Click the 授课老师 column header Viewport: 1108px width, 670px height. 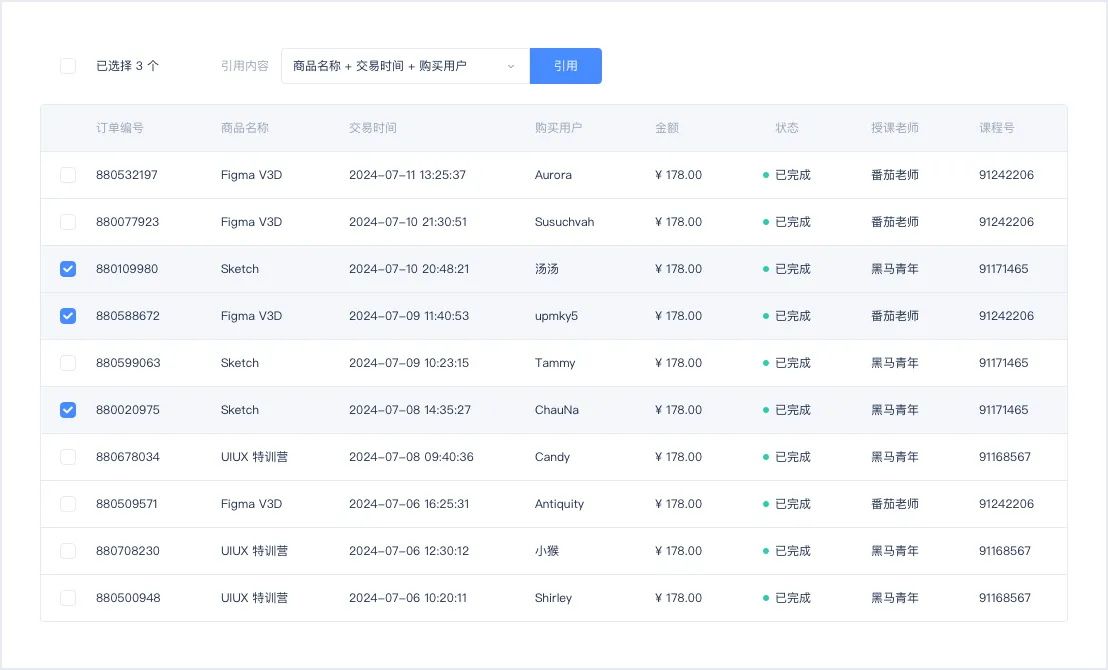coord(895,128)
